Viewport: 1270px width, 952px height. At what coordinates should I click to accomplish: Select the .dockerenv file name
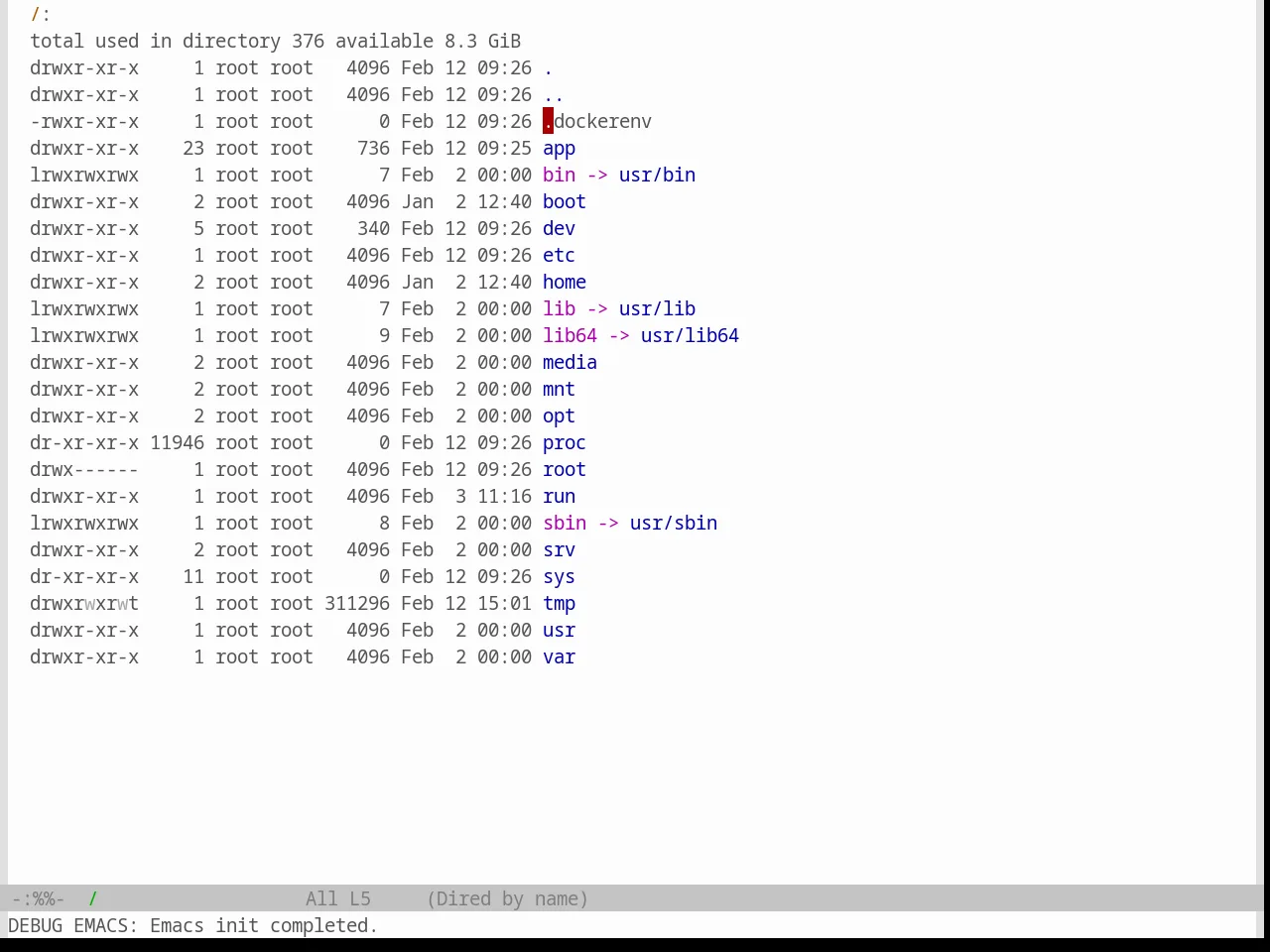point(597,122)
